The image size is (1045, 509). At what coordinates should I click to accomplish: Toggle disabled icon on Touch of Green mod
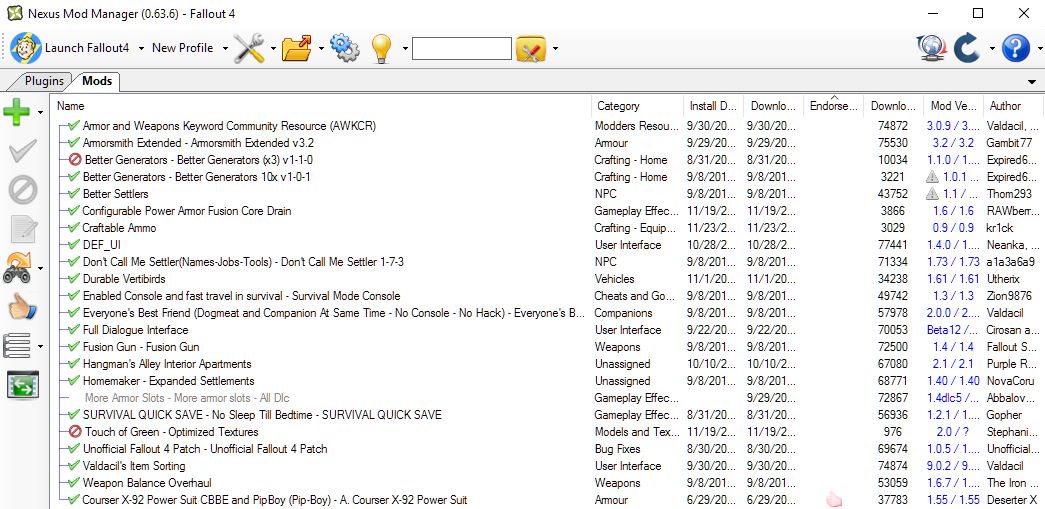tap(75, 432)
